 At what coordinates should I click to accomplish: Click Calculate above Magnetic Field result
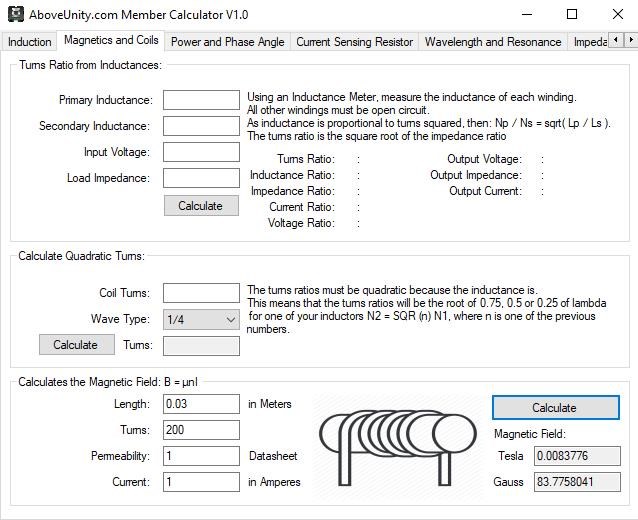(556, 408)
